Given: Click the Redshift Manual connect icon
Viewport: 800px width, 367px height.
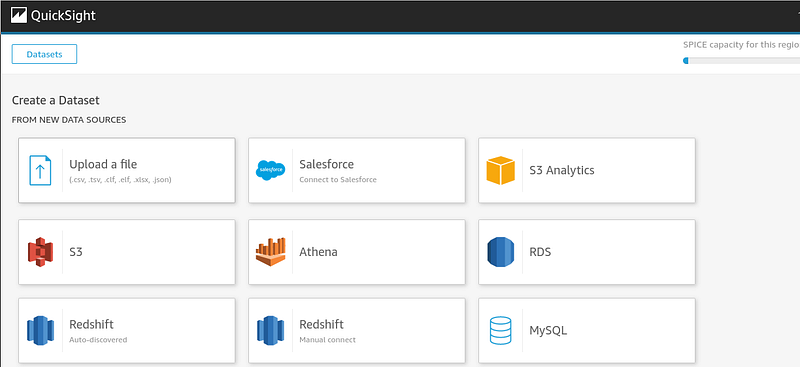Looking at the screenshot, I should tap(270, 331).
